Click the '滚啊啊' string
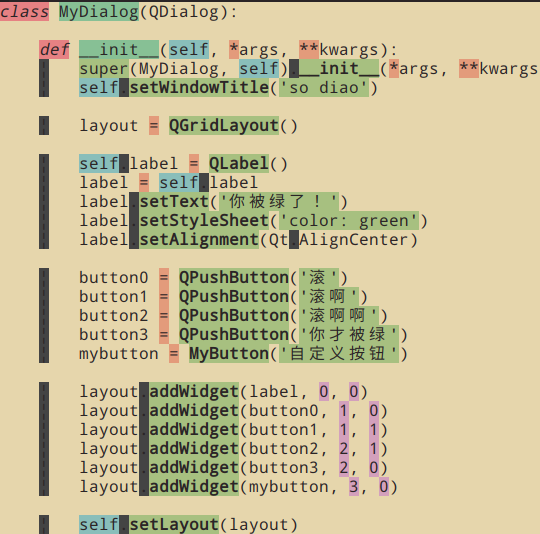 click(339, 315)
